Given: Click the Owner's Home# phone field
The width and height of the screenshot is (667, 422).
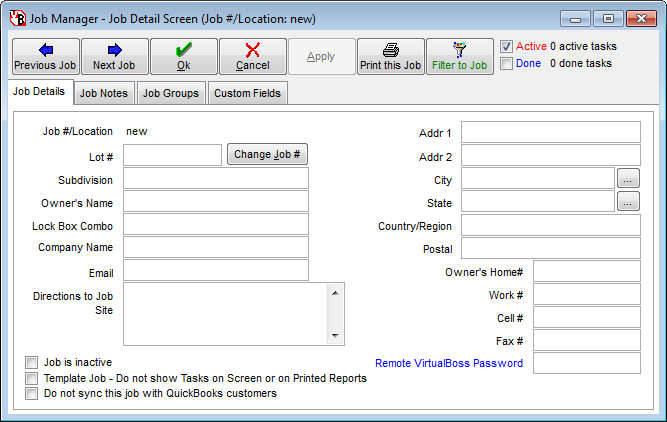Looking at the screenshot, I should pyautogui.click(x=587, y=271).
